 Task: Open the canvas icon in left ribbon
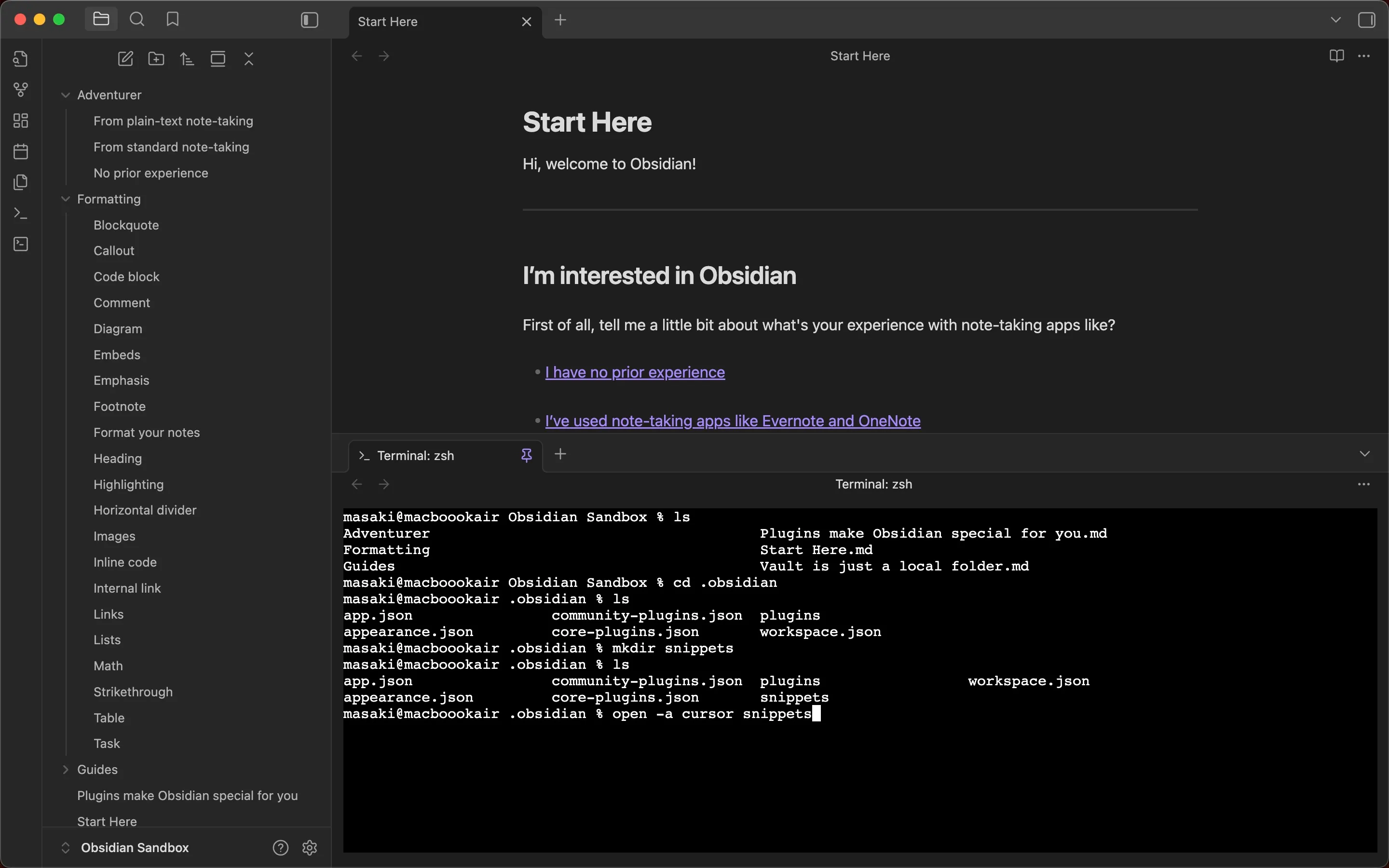21,121
